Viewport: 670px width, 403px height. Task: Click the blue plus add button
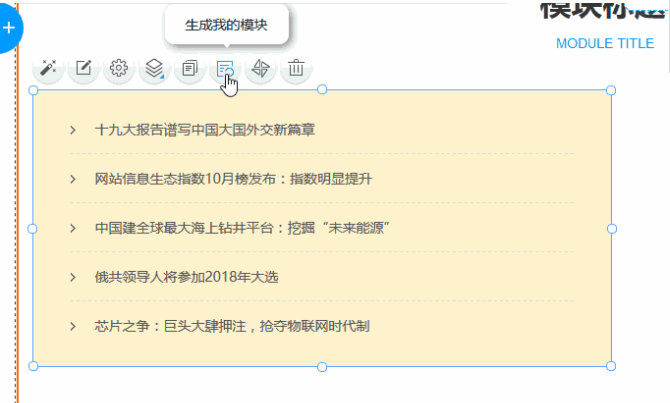click(x=9, y=28)
